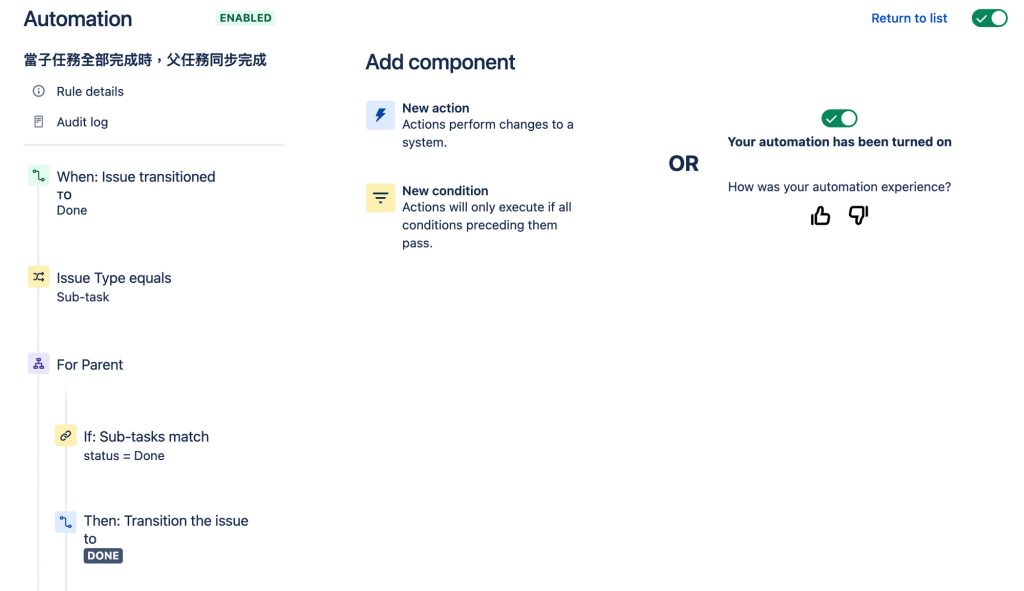Click the Transition the issue action icon
Image resolution: width=1024 pixels, height=591 pixels.
point(65,521)
